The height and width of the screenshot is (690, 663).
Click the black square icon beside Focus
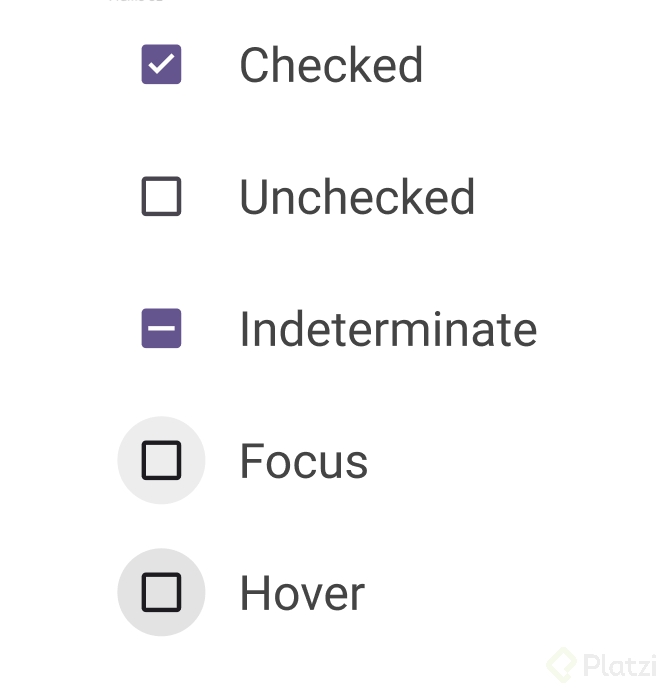point(161,461)
